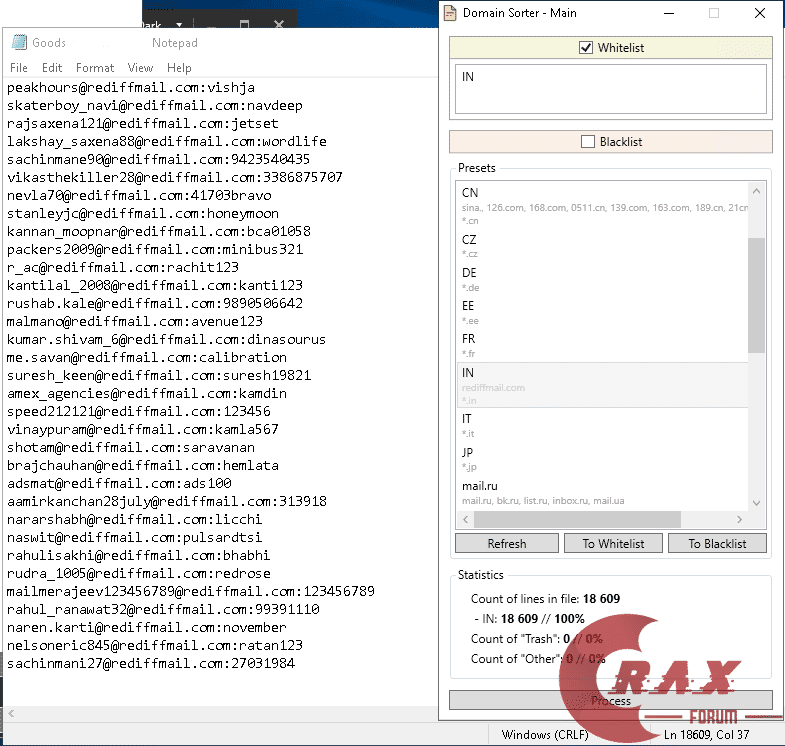
Task: Click the line kumar.shivam_6@rediffmail.com:dinasourus
Action: click(166, 339)
